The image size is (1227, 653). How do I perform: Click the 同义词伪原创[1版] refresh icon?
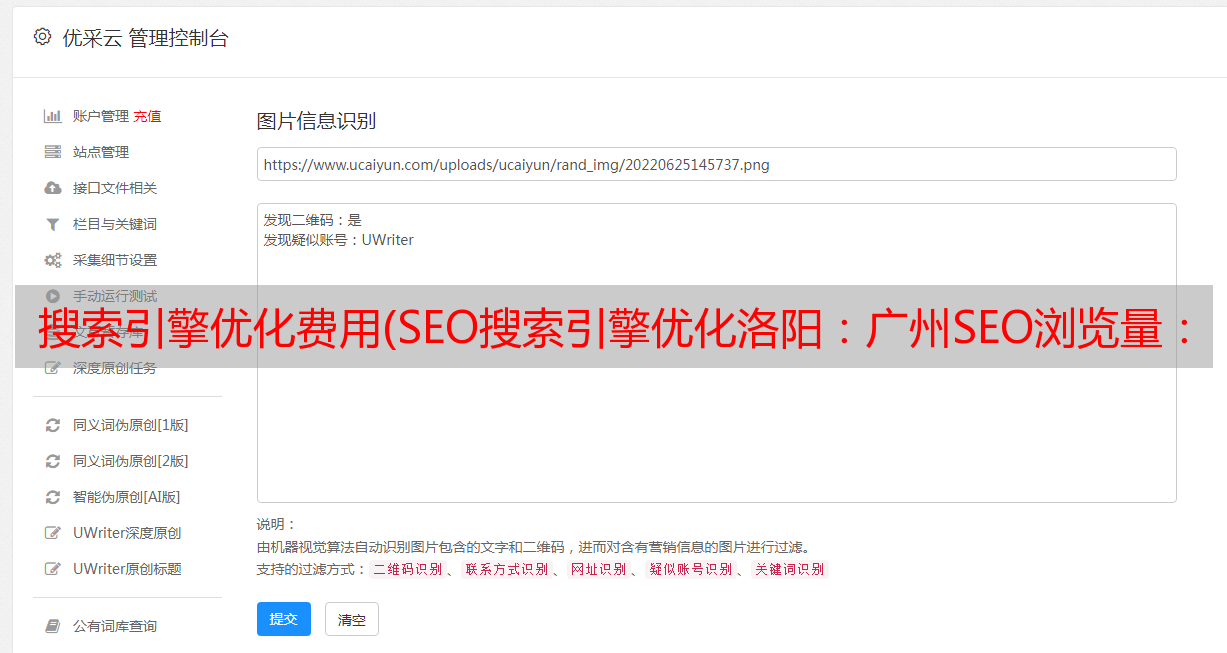tap(53, 425)
